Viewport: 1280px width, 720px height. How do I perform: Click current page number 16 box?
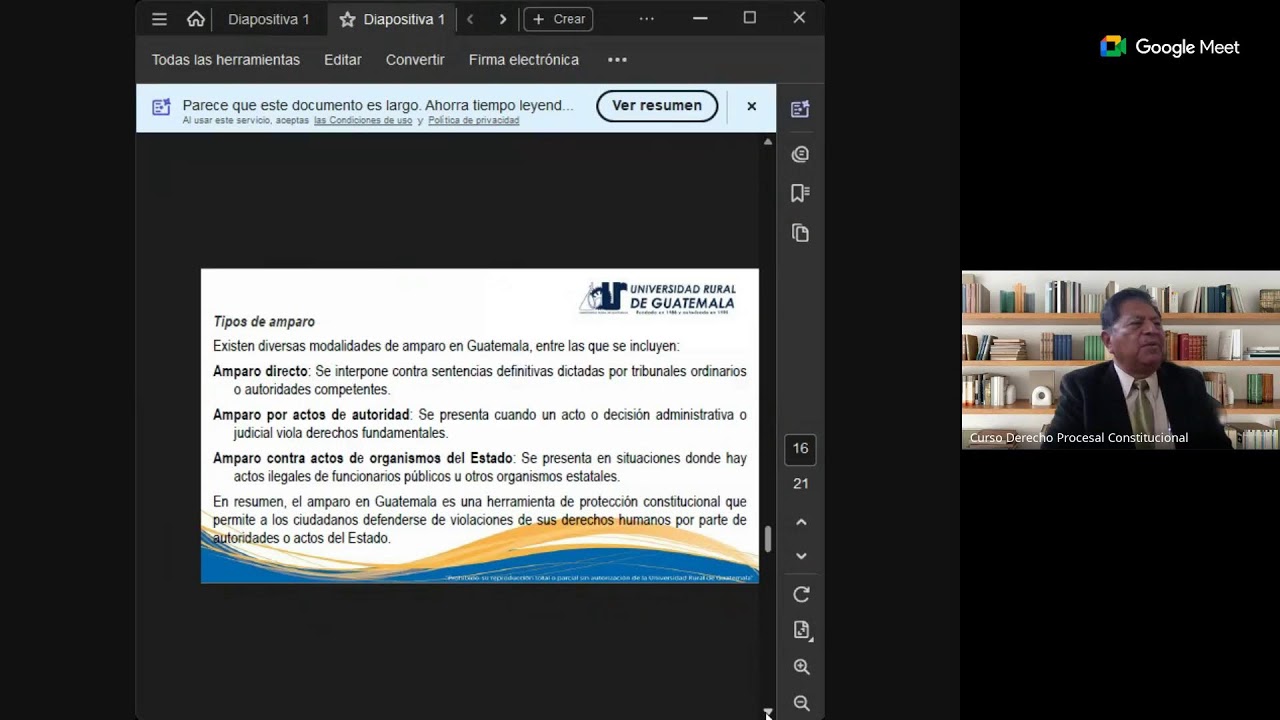click(x=801, y=449)
